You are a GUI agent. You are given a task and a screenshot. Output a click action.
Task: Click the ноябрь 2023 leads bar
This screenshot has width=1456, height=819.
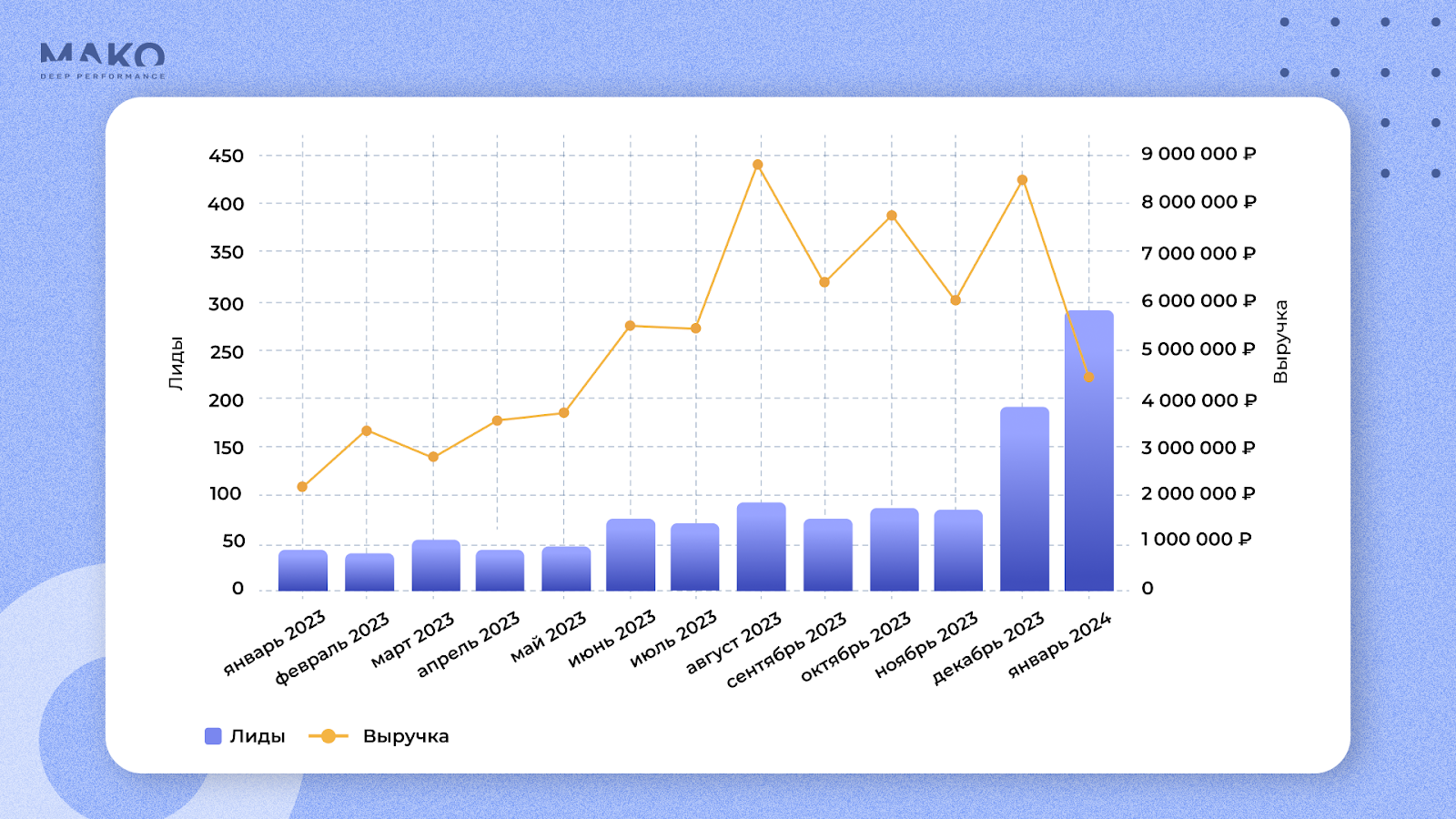pyautogui.click(x=958, y=551)
